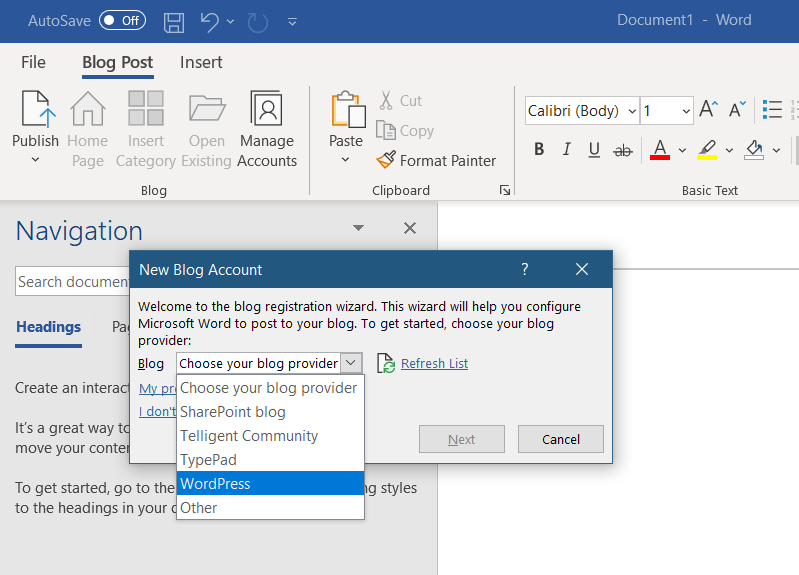The width and height of the screenshot is (799, 575).
Task: Click the Save floppy disk icon
Action: click(174, 21)
